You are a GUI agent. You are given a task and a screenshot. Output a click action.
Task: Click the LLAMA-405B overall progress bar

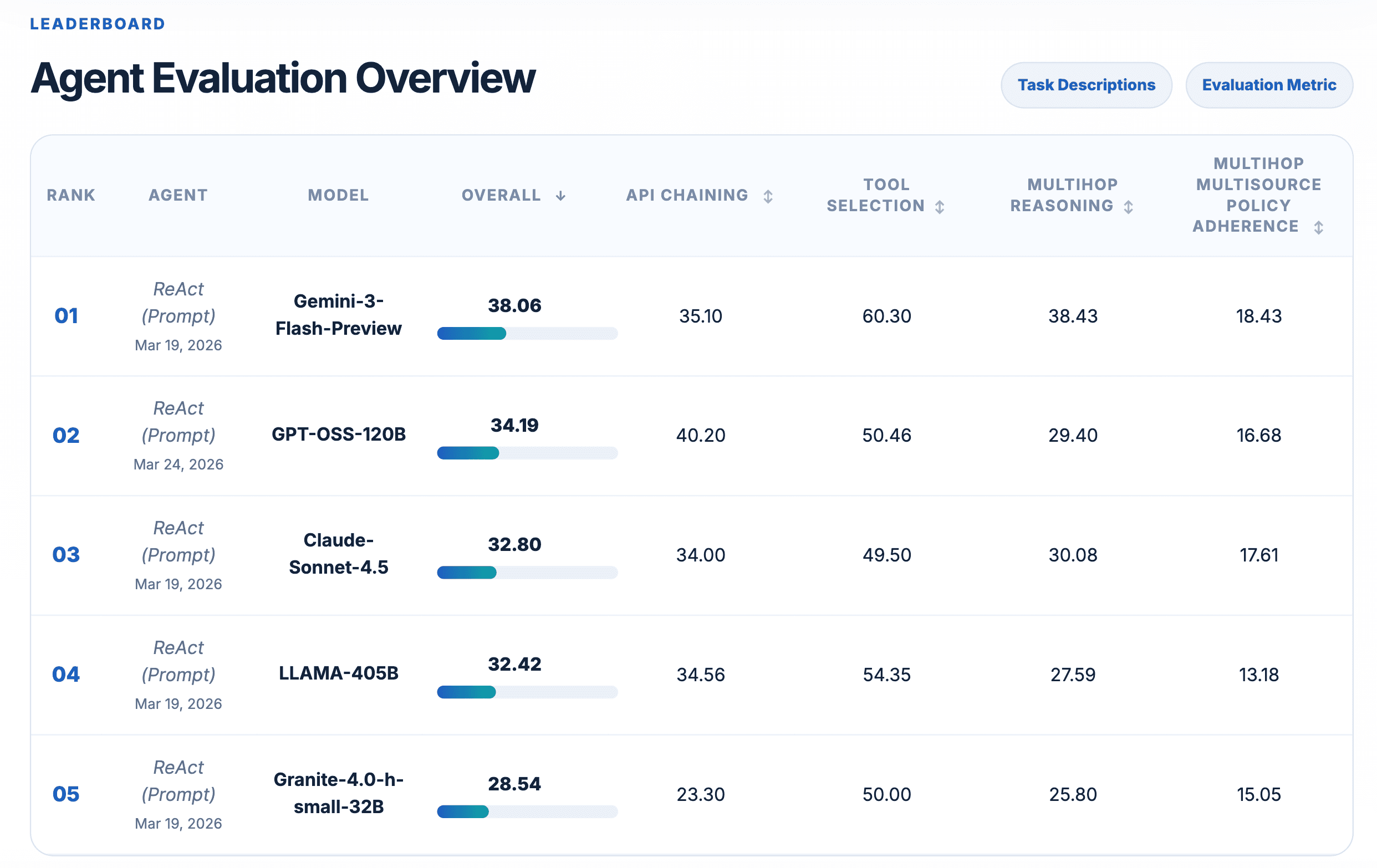[527, 692]
